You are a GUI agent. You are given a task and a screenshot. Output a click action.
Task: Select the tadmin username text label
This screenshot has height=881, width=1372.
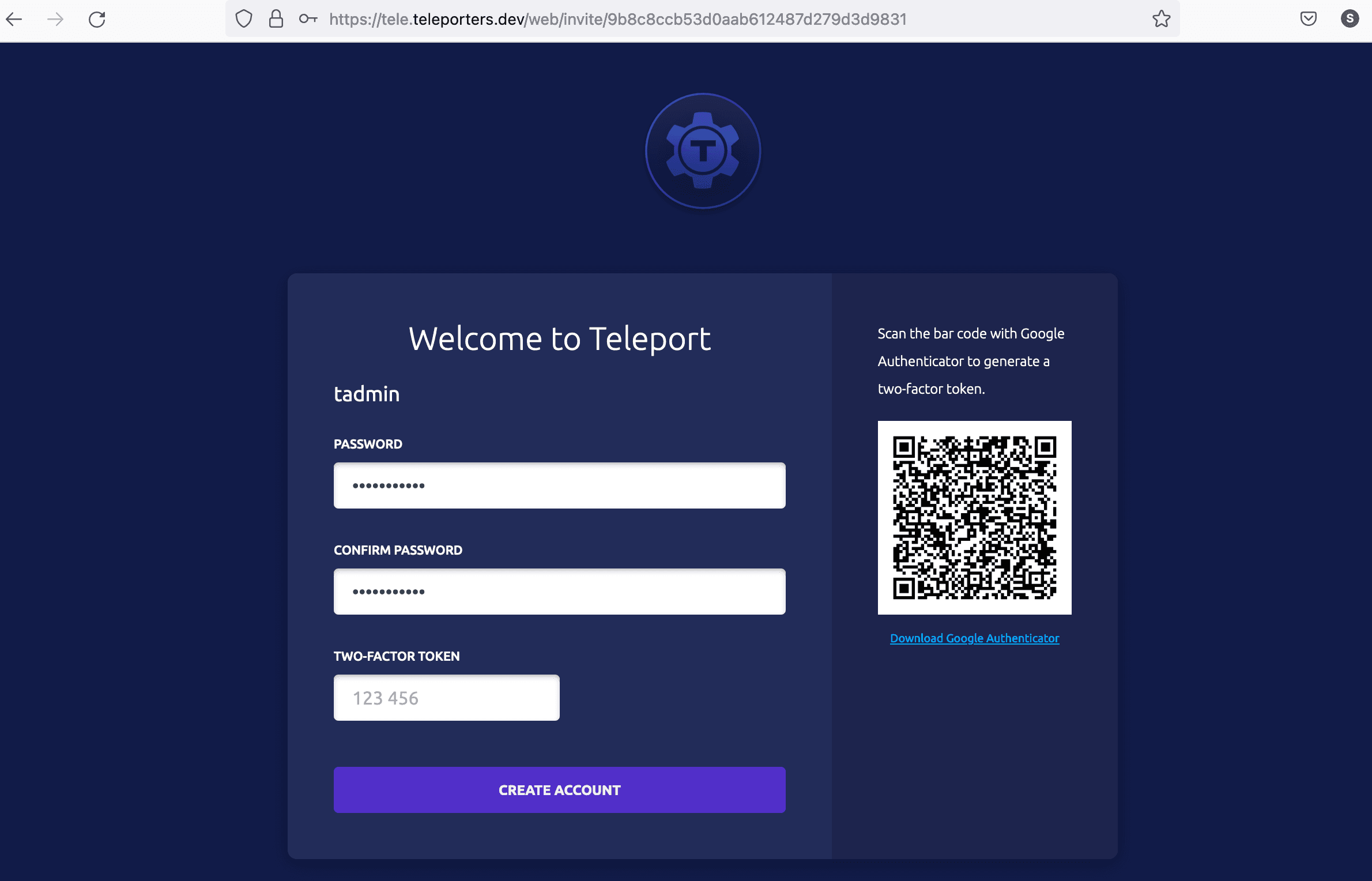(x=367, y=392)
